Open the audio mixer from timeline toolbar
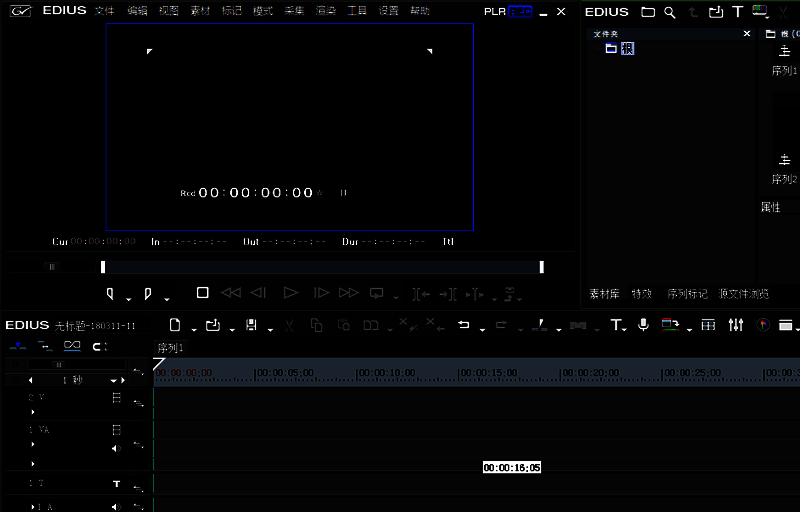Image resolution: width=800 pixels, height=512 pixels. coord(736,325)
